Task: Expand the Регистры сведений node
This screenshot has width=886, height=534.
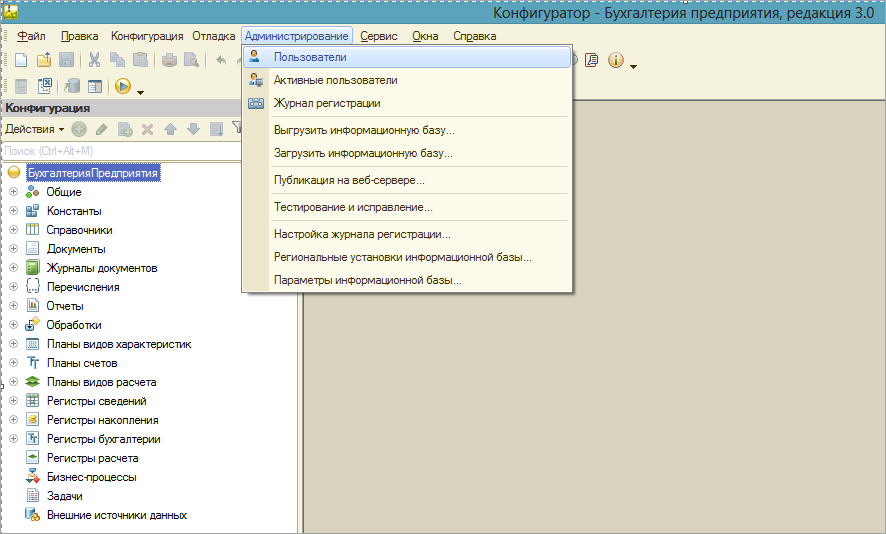Action: (13, 401)
